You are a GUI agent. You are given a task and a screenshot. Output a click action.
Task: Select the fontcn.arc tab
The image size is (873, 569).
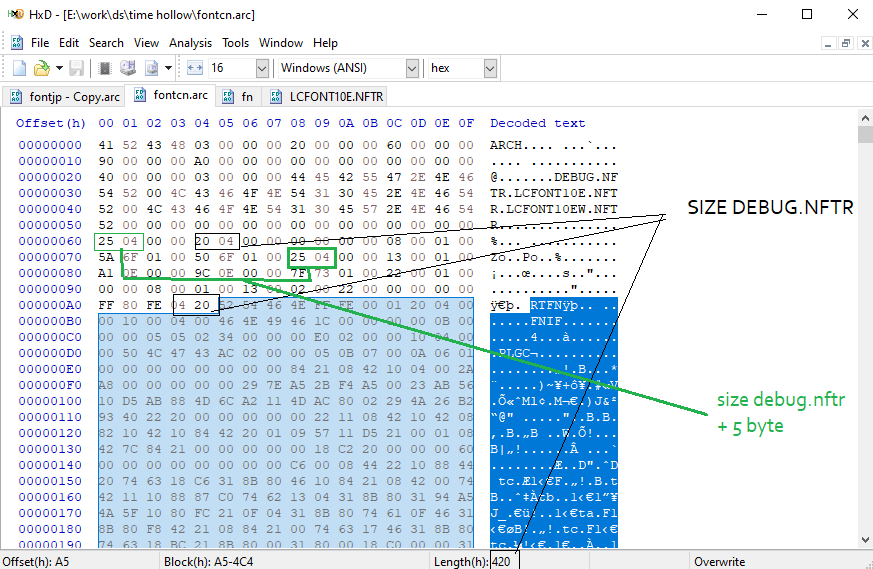(x=171, y=95)
